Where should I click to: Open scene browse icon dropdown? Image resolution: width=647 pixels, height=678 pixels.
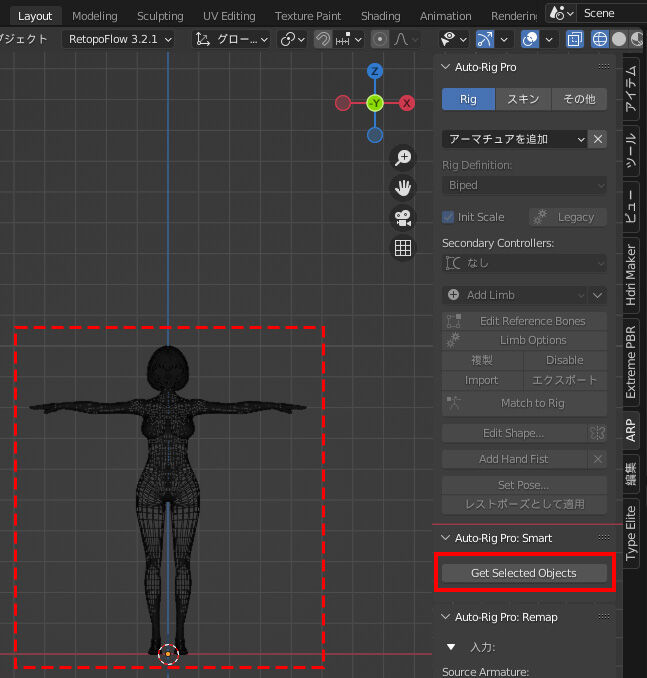pyautogui.click(x=561, y=13)
